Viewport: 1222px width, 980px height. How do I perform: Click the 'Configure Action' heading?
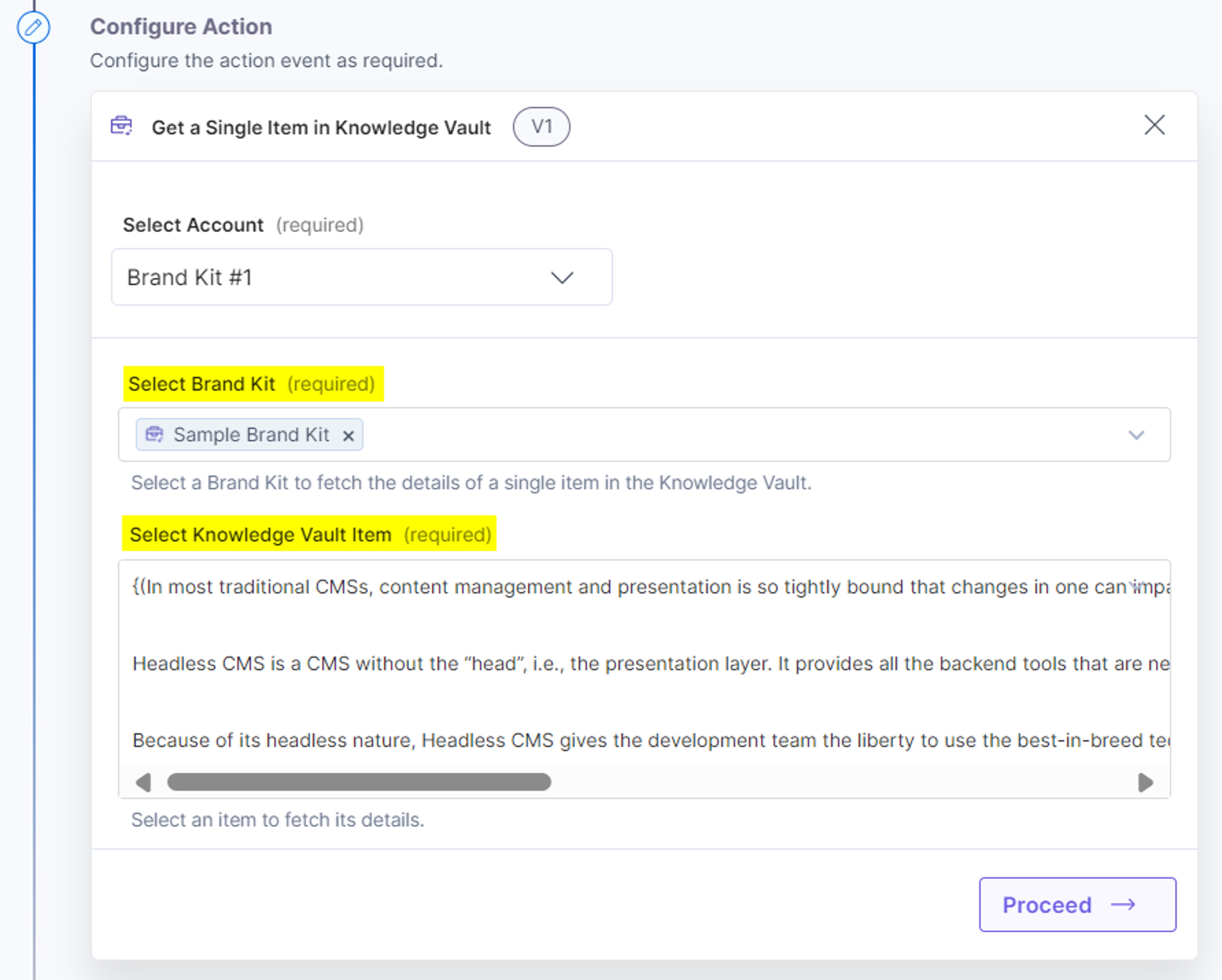[x=181, y=27]
